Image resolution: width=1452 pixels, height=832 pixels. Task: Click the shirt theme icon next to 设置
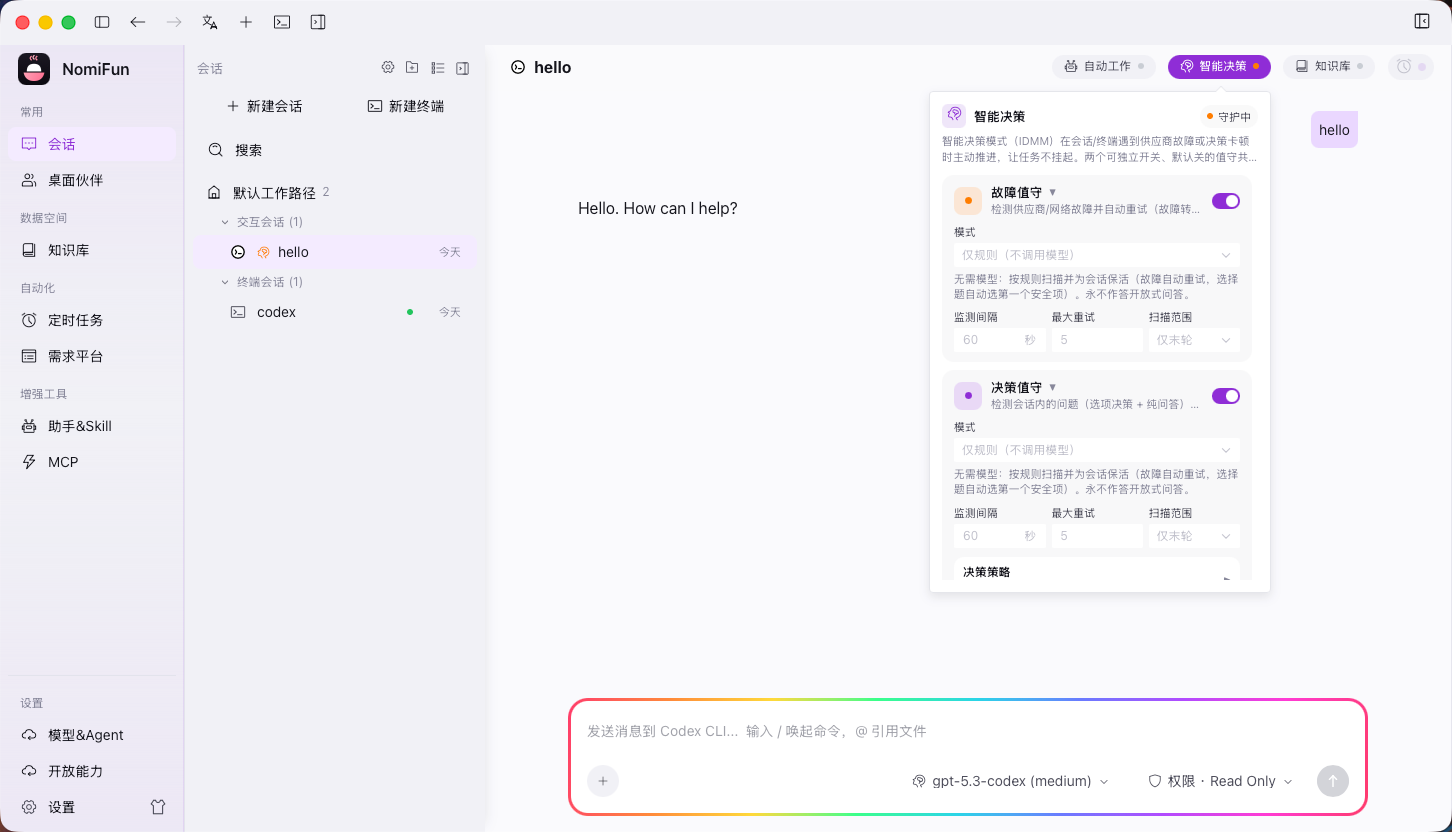pos(158,807)
